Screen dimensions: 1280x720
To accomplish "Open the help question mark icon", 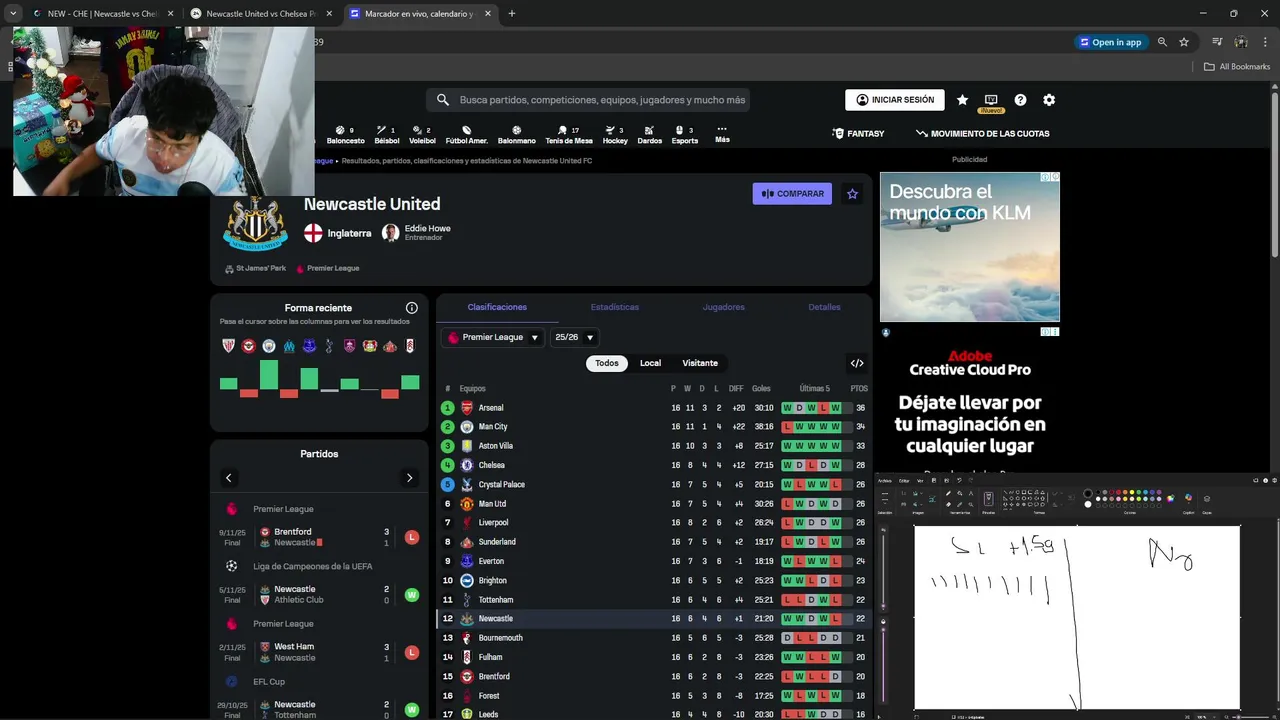I will pos(1020,100).
